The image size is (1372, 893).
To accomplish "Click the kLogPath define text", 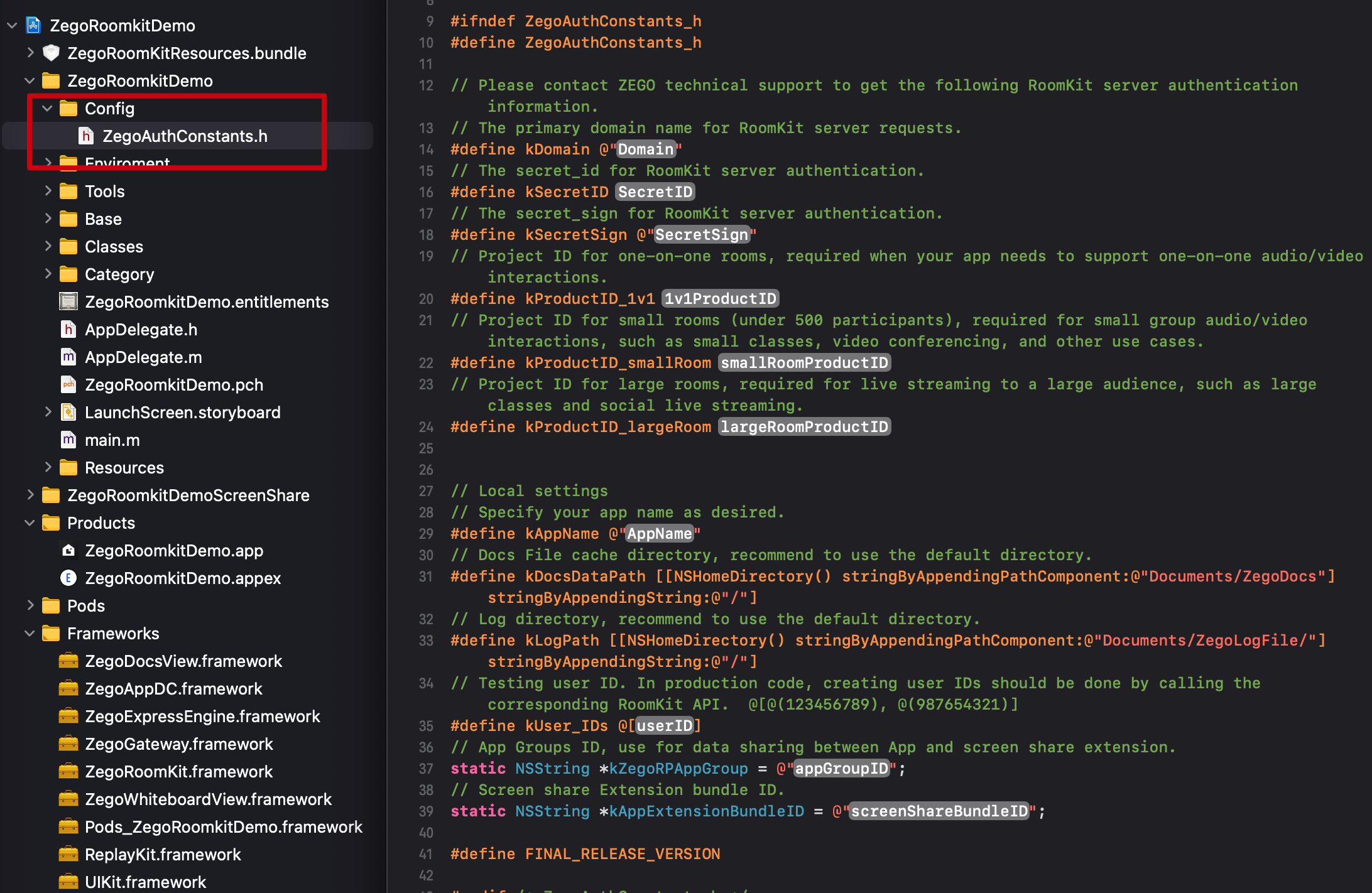I will 562,641.
